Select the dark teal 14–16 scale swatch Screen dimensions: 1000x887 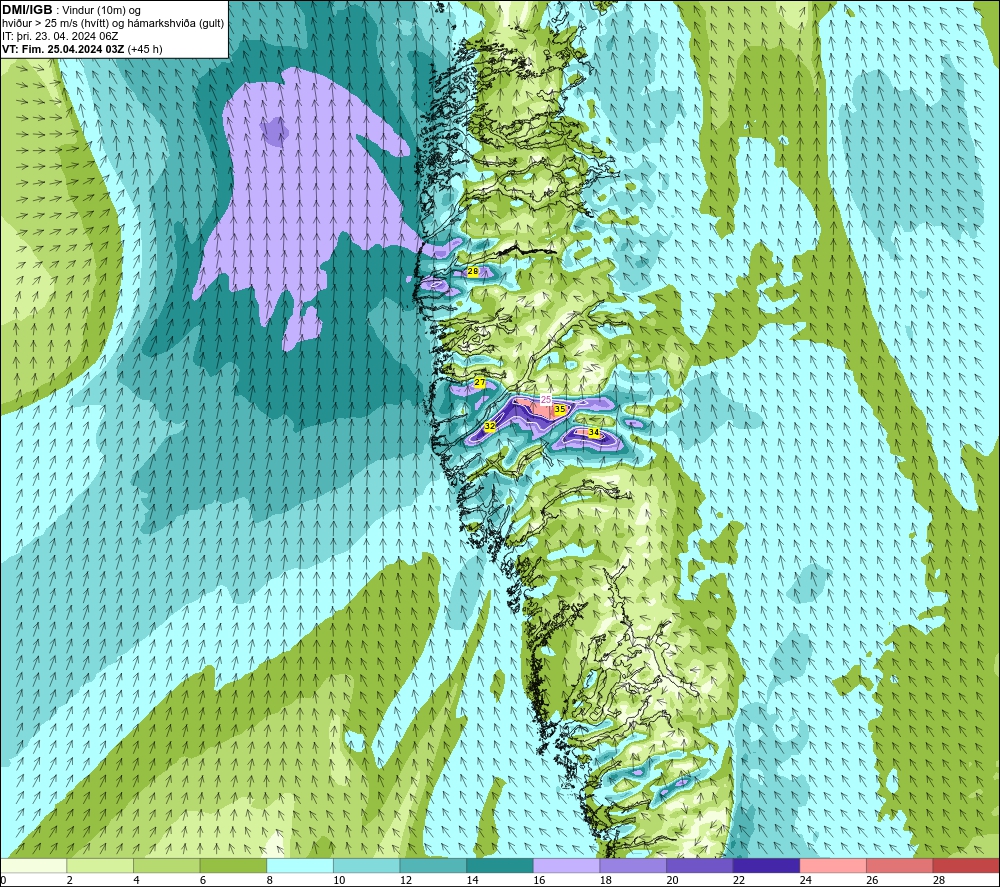pyautogui.click(x=500, y=865)
